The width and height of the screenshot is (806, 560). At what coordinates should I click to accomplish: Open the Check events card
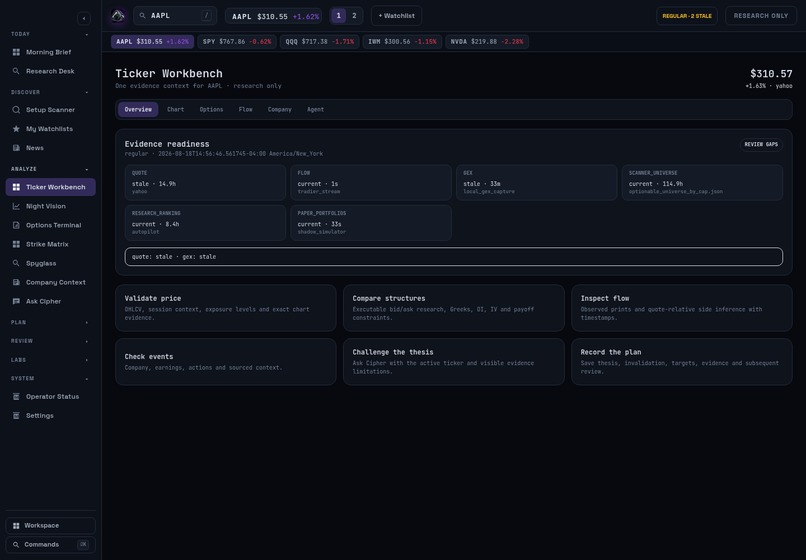pyautogui.click(x=226, y=362)
